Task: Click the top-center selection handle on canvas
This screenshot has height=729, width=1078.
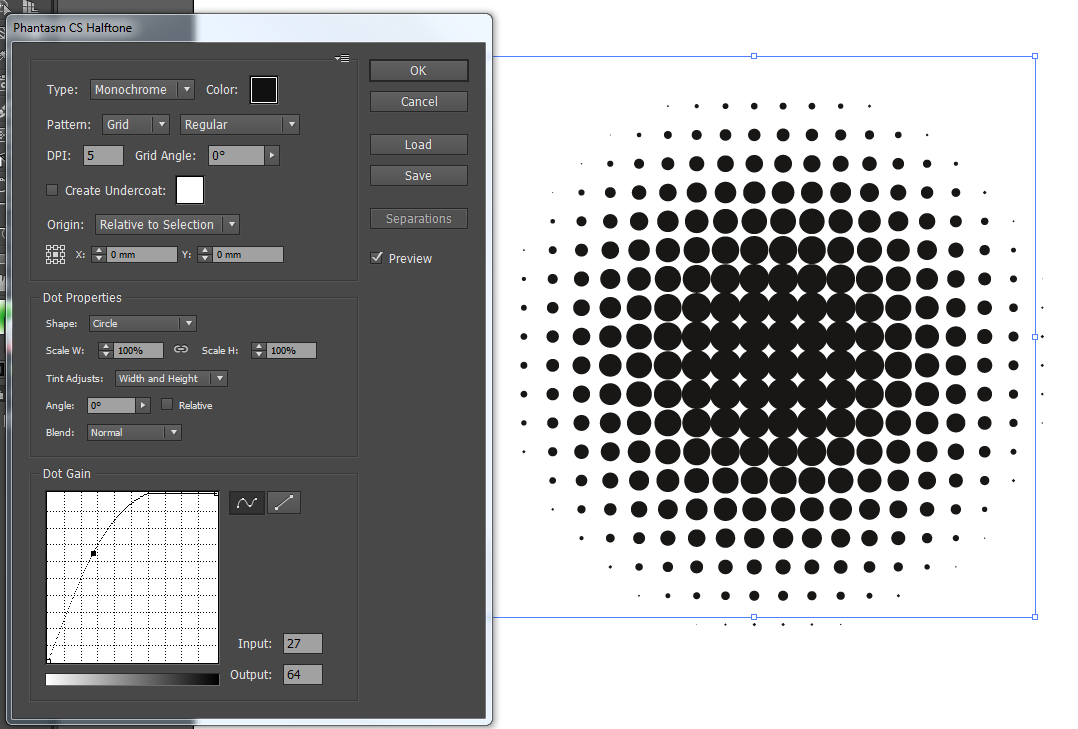Action: [x=754, y=56]
